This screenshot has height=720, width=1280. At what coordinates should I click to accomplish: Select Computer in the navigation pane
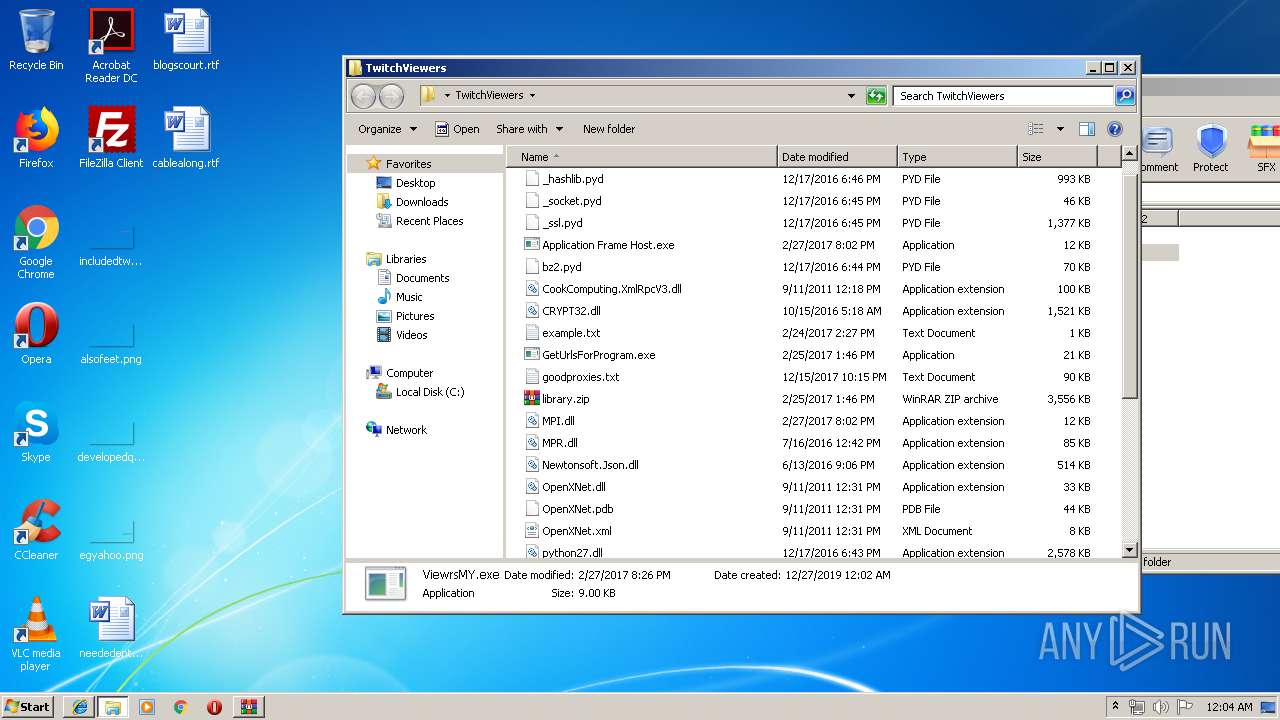coord(409,373)
